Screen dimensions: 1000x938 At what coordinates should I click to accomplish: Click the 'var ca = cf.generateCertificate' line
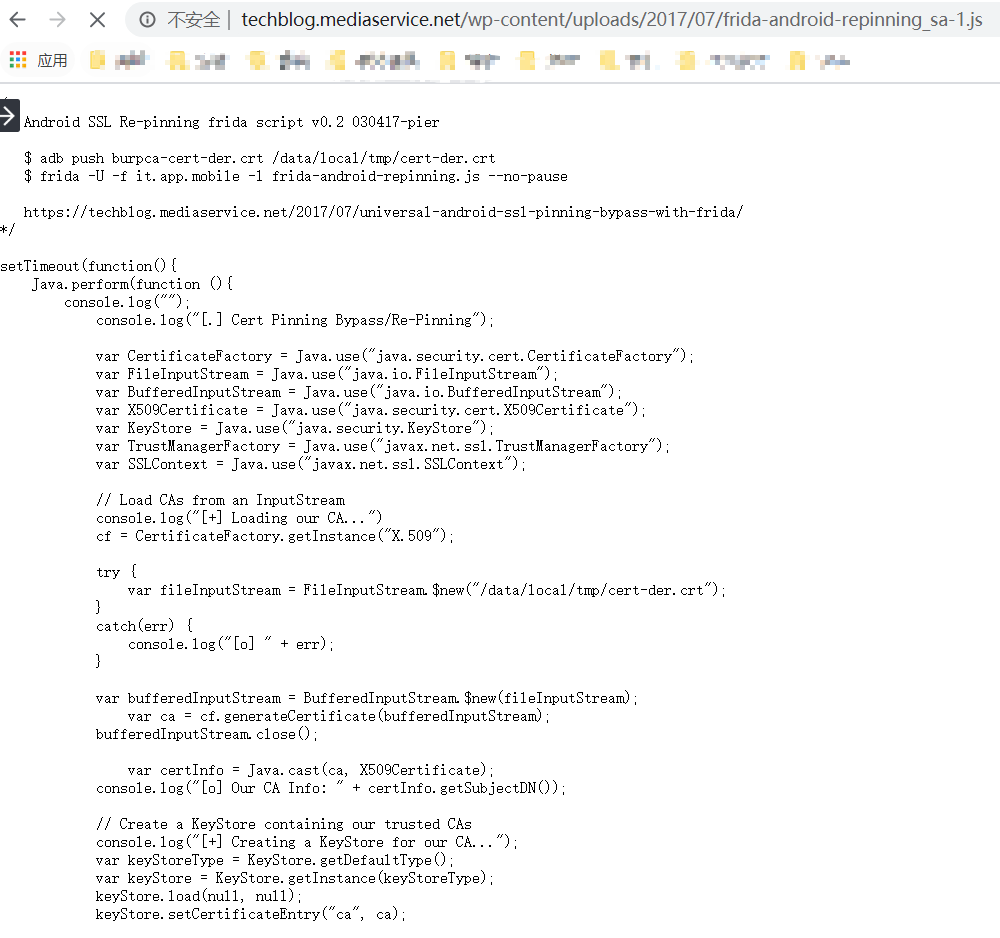click(339, 716)
